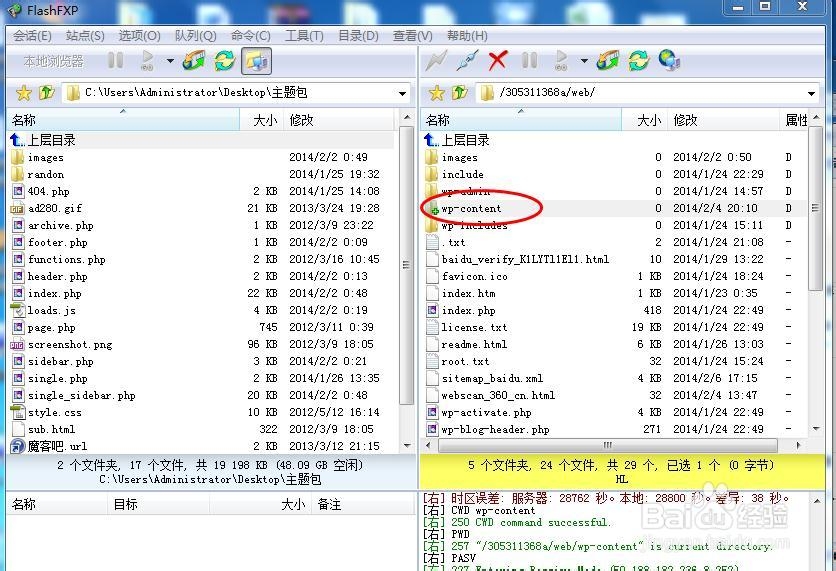Image resolution: width=836 pixels, height=571 pixels.
Task: Sort remote files by 名称 column
Action: (521, 120)
